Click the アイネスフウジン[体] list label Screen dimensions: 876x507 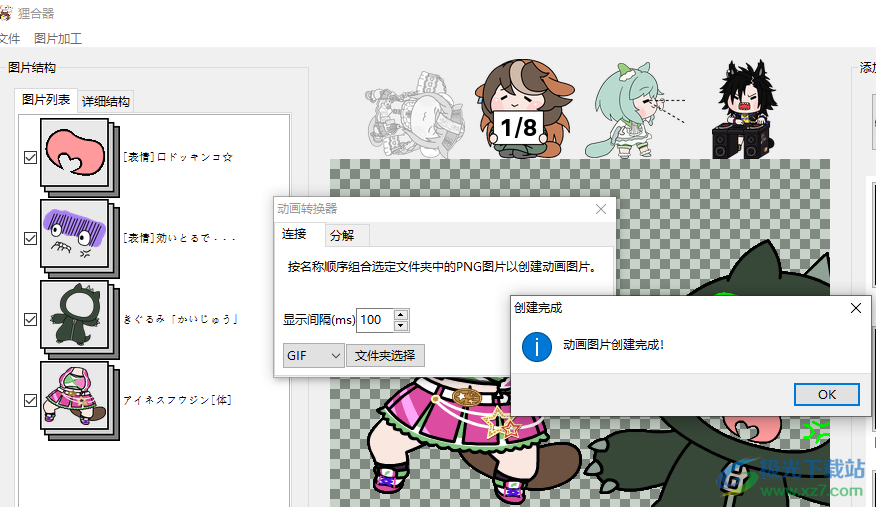click(x=177, y=400)
